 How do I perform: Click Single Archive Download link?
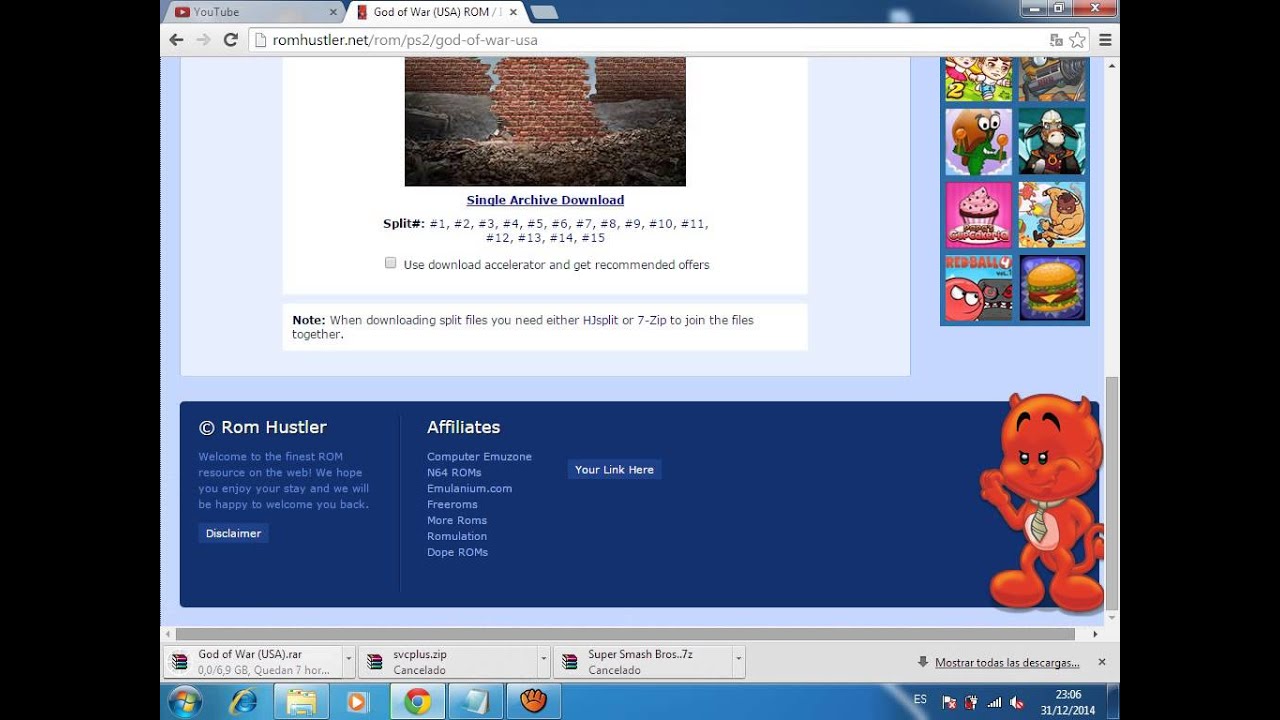tap(545, 200)
